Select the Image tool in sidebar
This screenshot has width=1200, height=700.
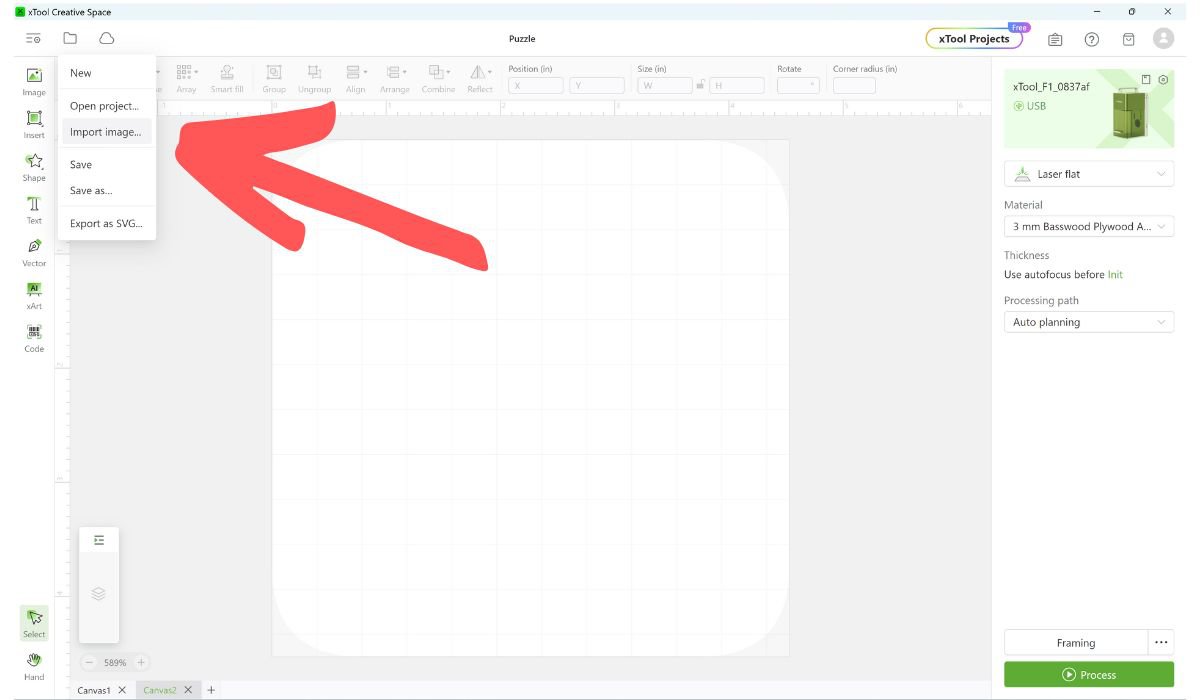coord(34,81)
